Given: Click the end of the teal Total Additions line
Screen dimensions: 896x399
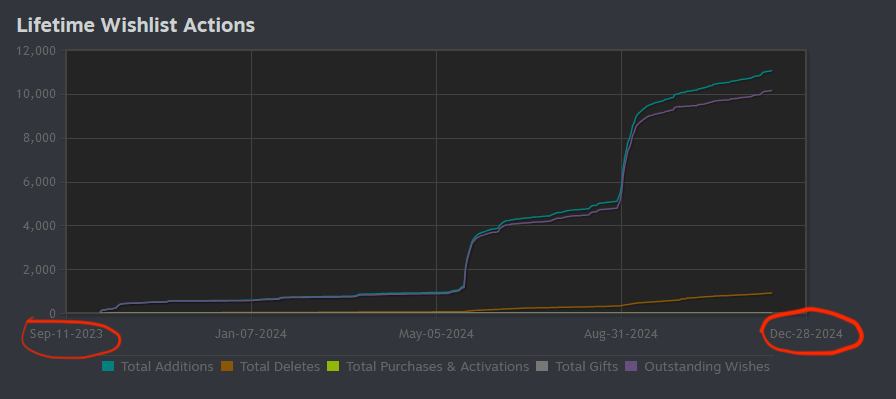Looking at the screenshot, I should pos(771,71).
